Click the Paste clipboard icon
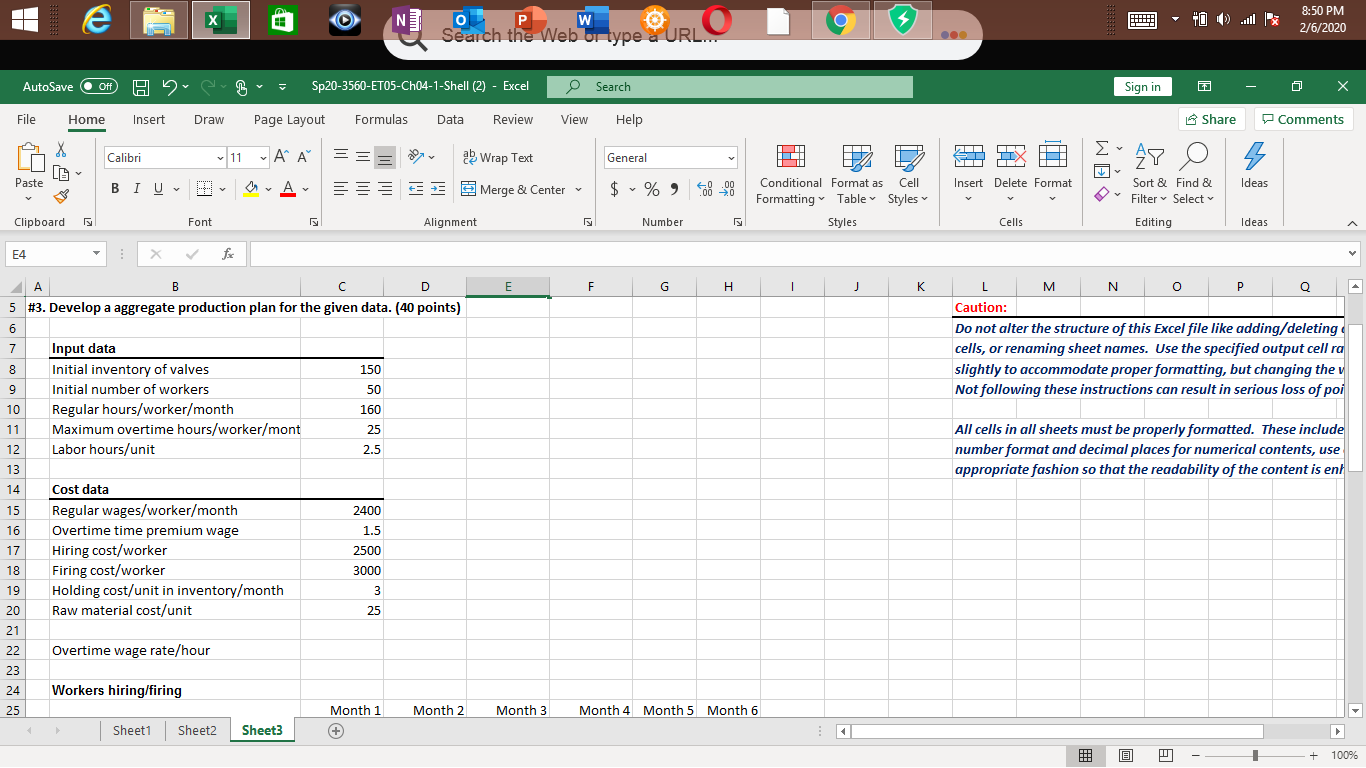Screen dimensions: 1366x768 (x=29, y=158)
